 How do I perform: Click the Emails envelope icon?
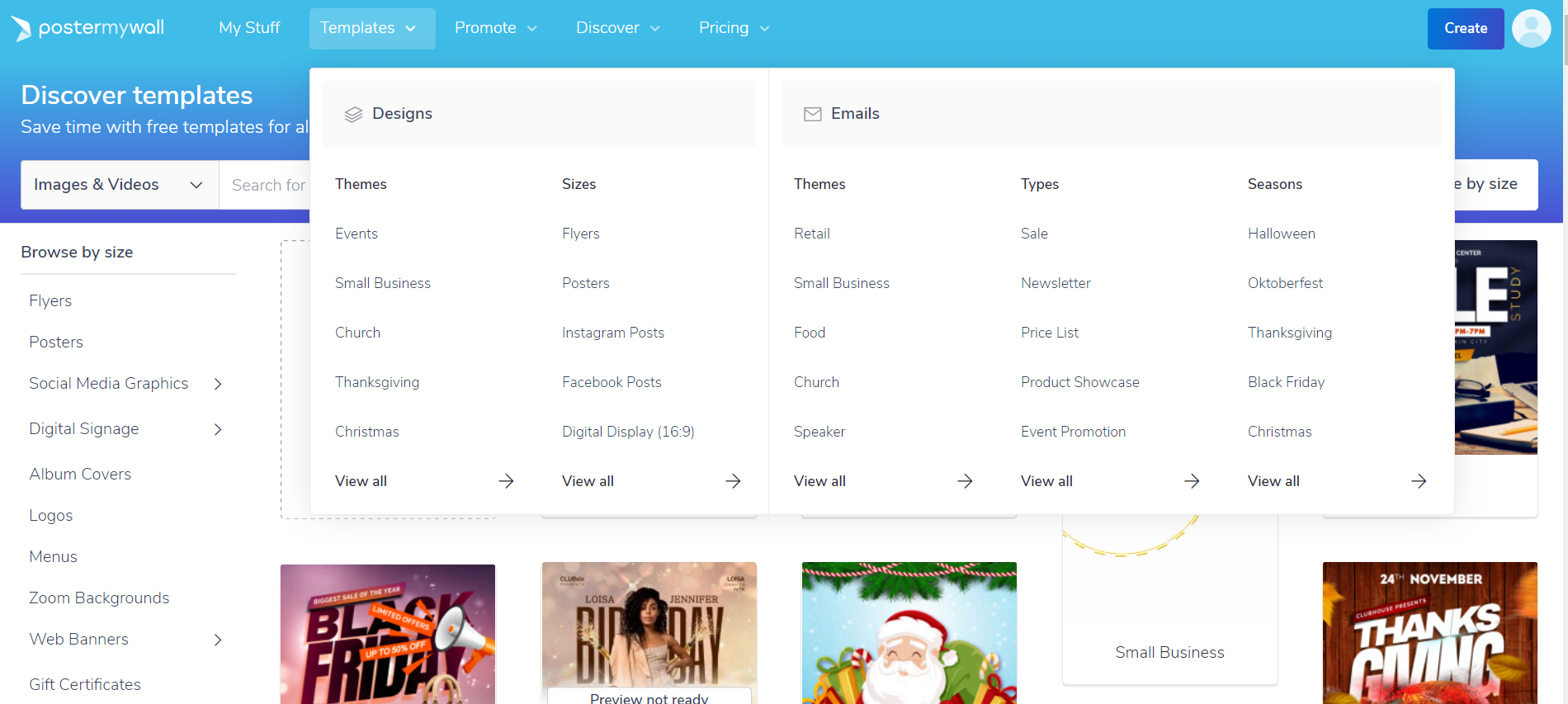coord(812,114)
